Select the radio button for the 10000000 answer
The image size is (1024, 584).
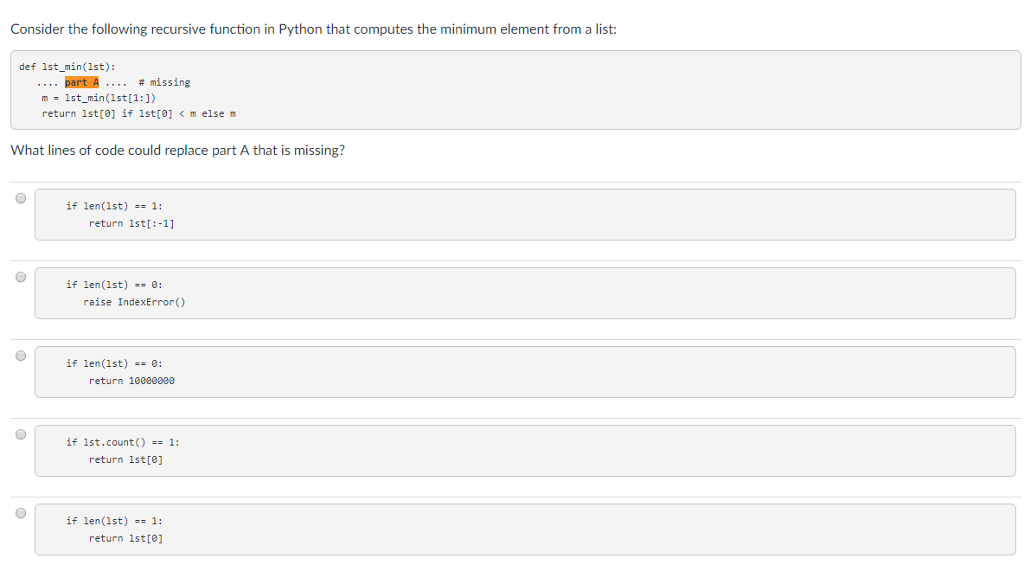point(20,355)
